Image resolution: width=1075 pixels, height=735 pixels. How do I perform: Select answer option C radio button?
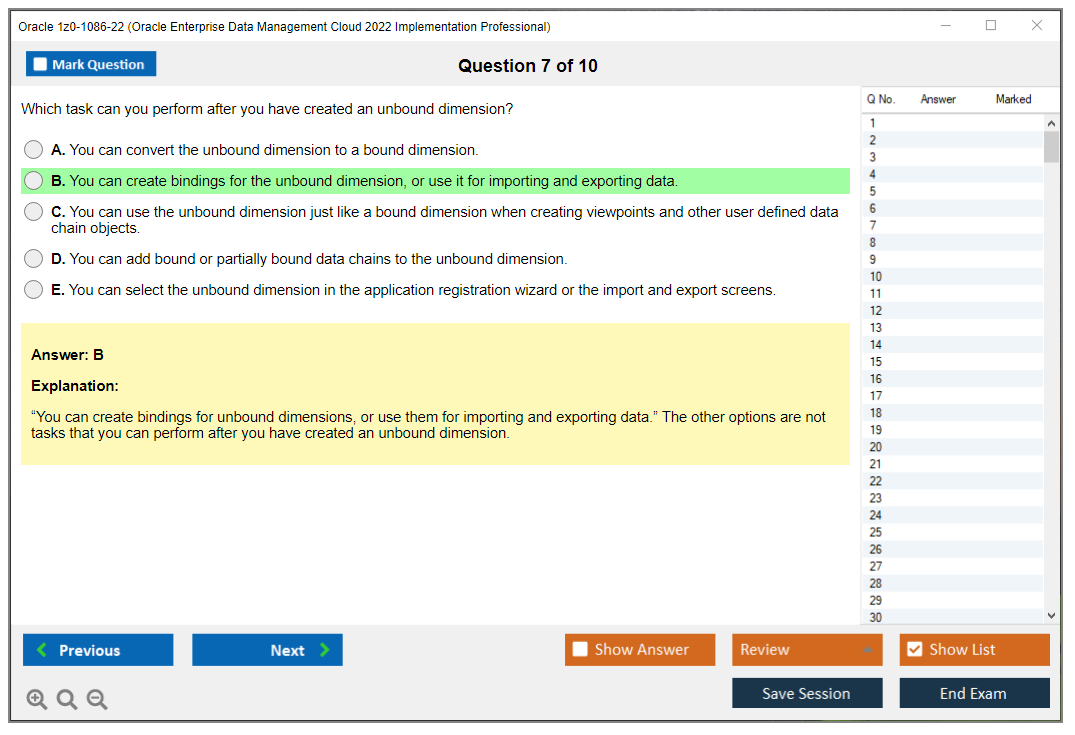pos(33,211)
